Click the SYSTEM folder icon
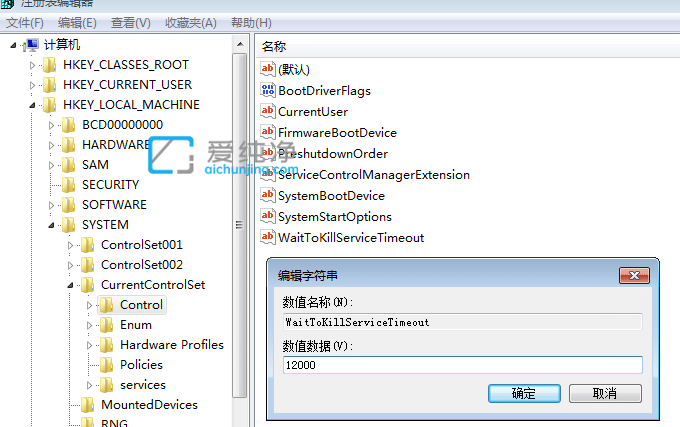This screenshot has width=680, height=427. click(69, 225)
